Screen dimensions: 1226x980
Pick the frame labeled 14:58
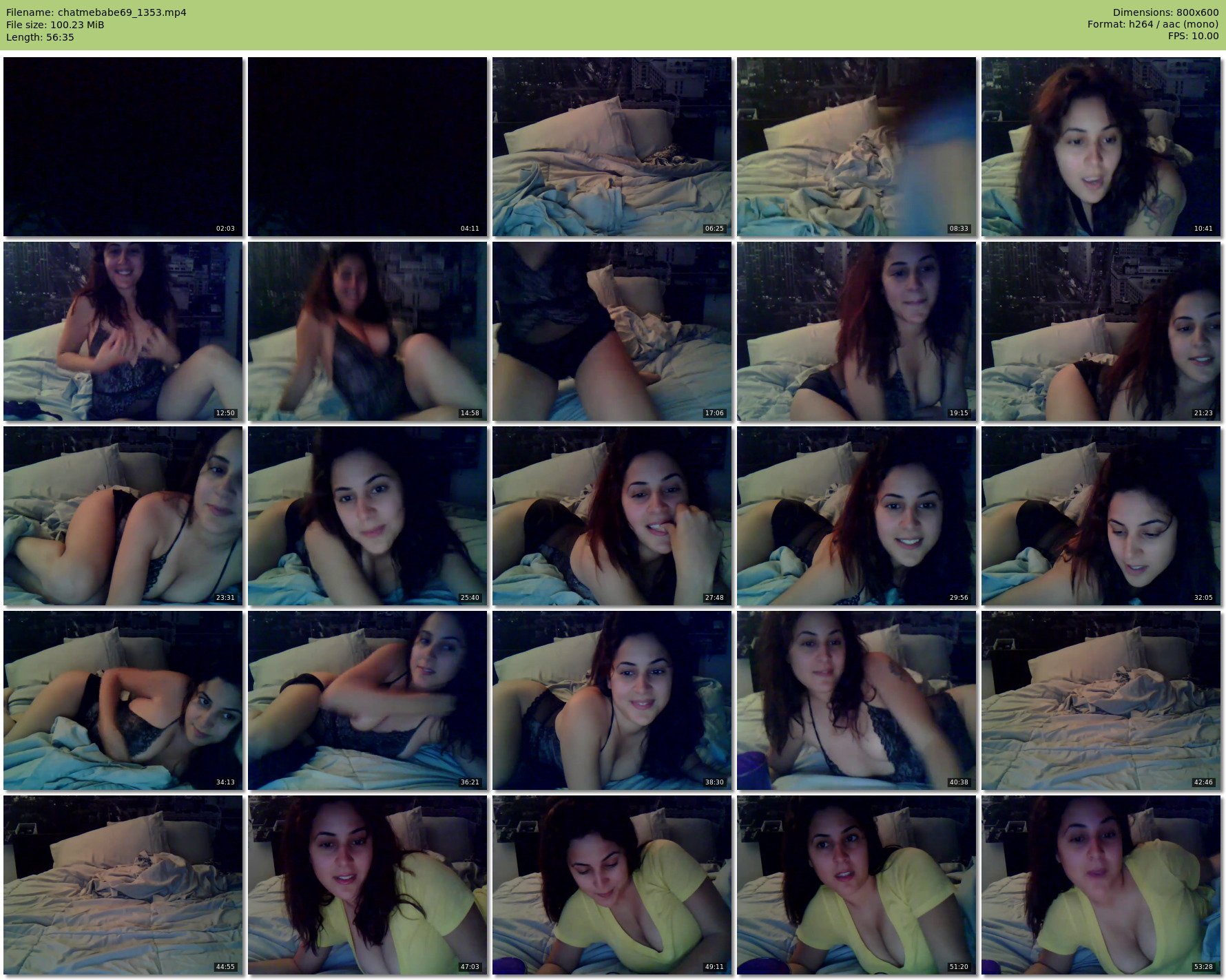[x=367, y=331]
